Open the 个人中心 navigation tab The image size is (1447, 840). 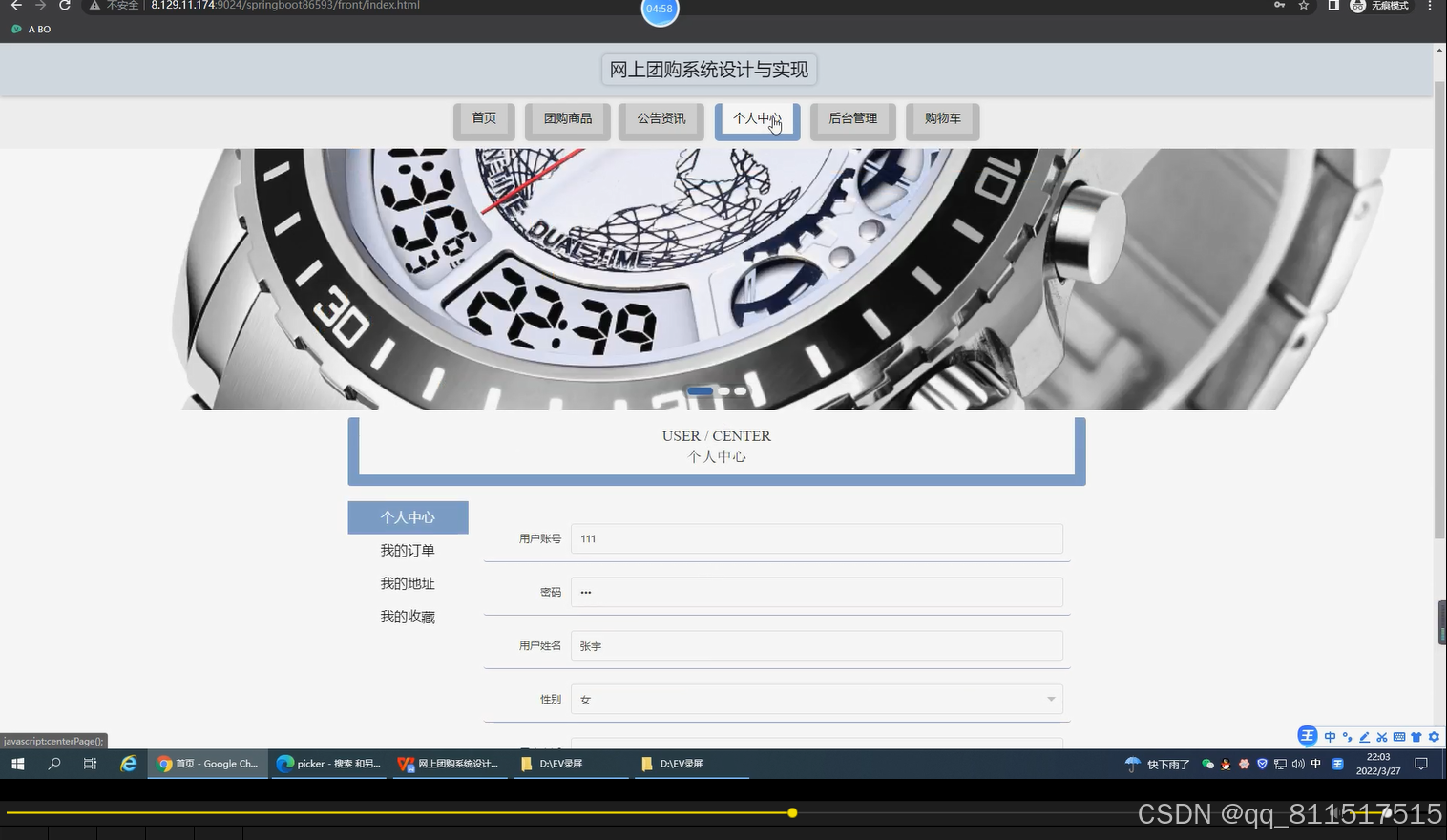pyautogui.click(x=757, y=119)
